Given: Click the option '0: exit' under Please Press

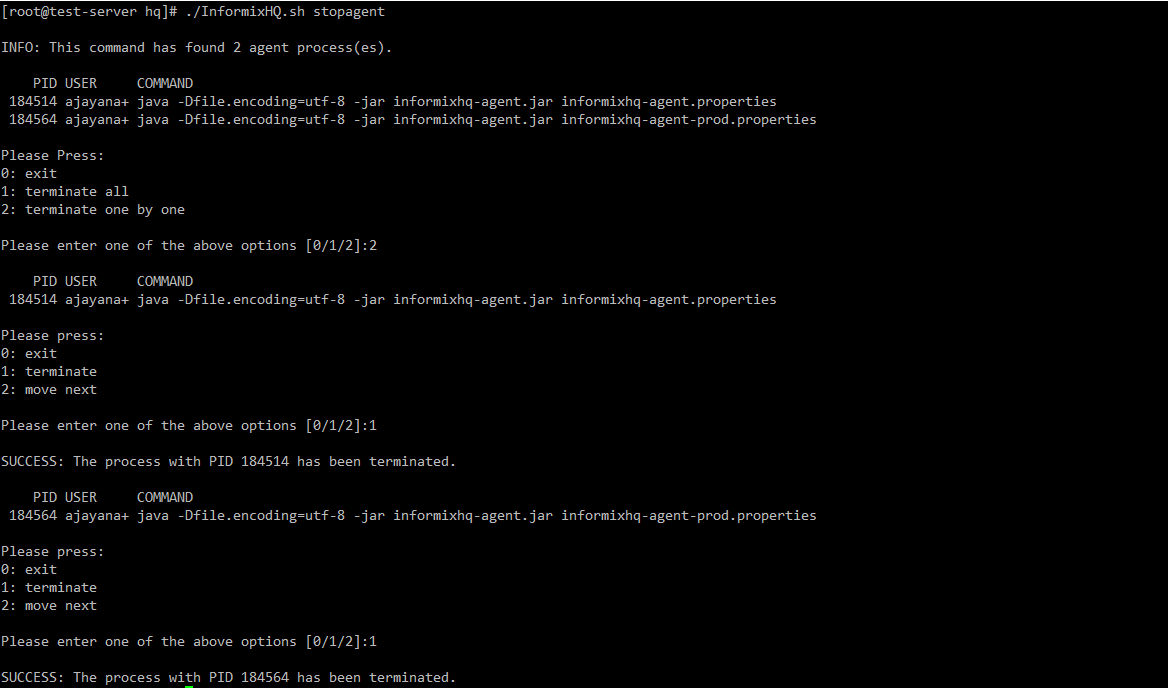Looking at the screenshot, I should coord(28,173).
